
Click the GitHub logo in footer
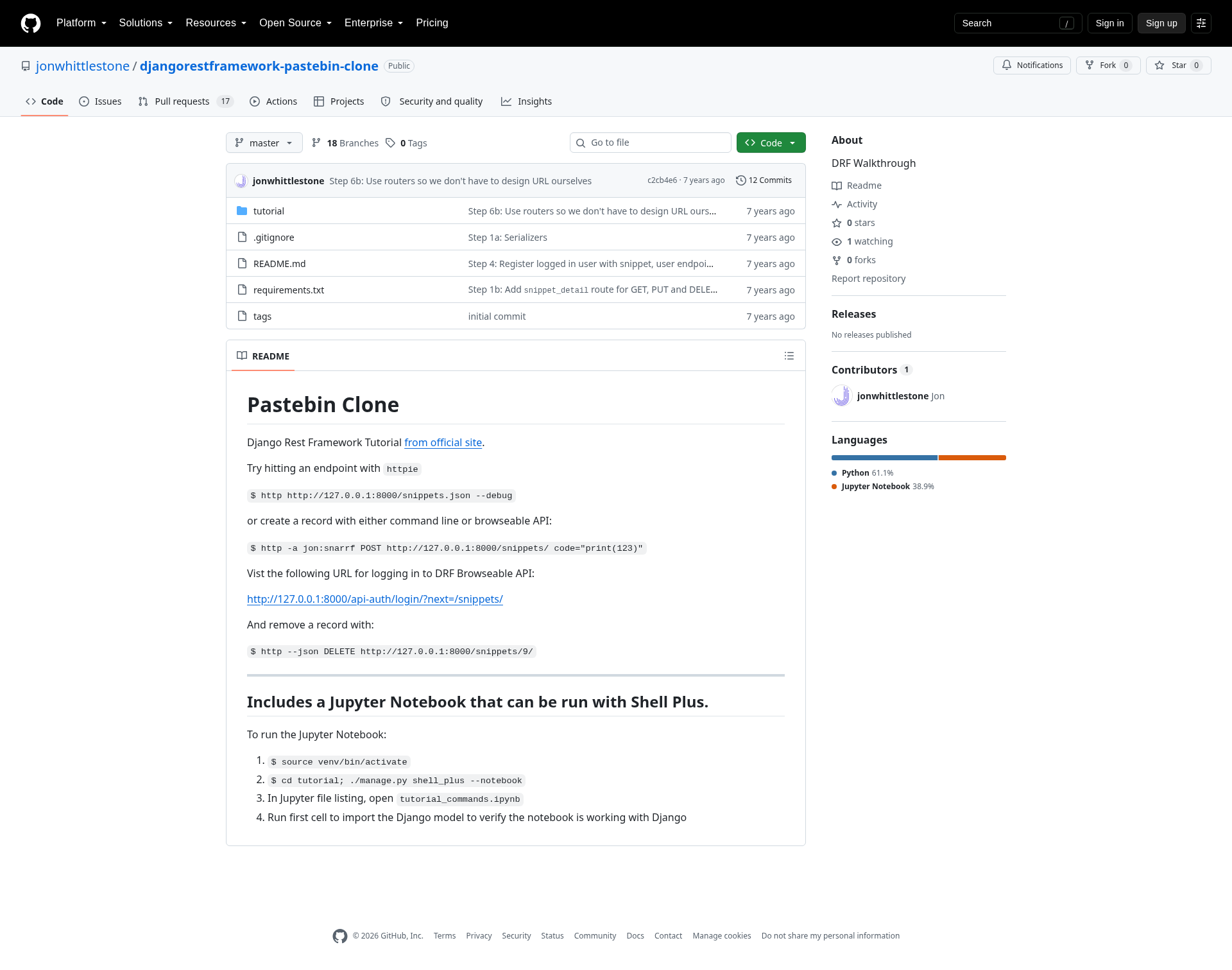pos(340,936)
